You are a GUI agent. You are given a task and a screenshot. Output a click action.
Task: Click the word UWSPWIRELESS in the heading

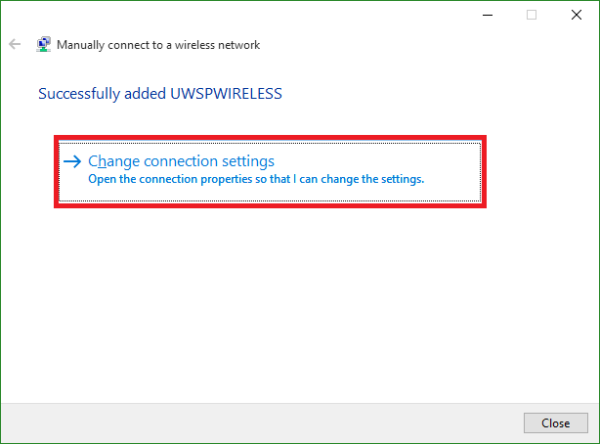pos(226,94)
